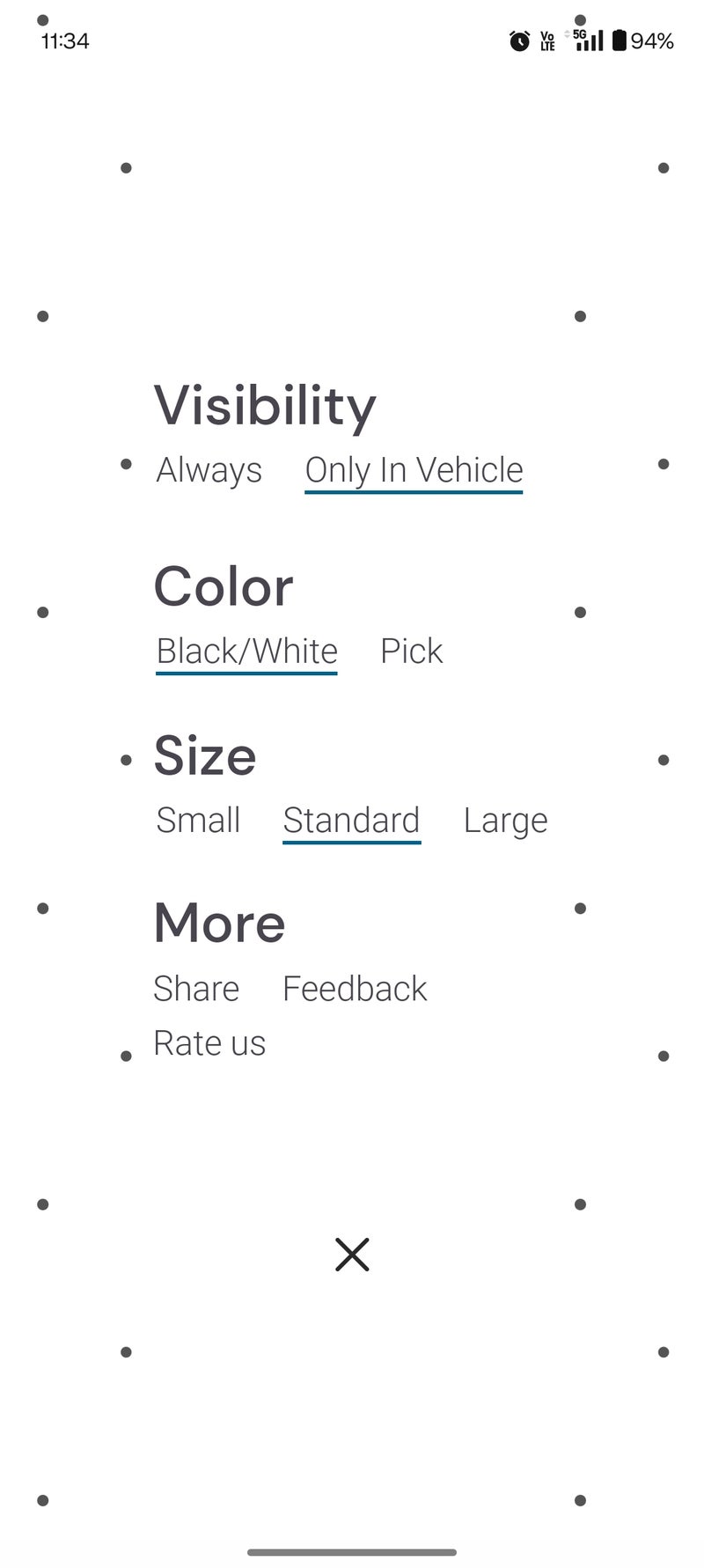Tap the bottom home gesture bar

pyautogui.click(x=352, y=1552)
